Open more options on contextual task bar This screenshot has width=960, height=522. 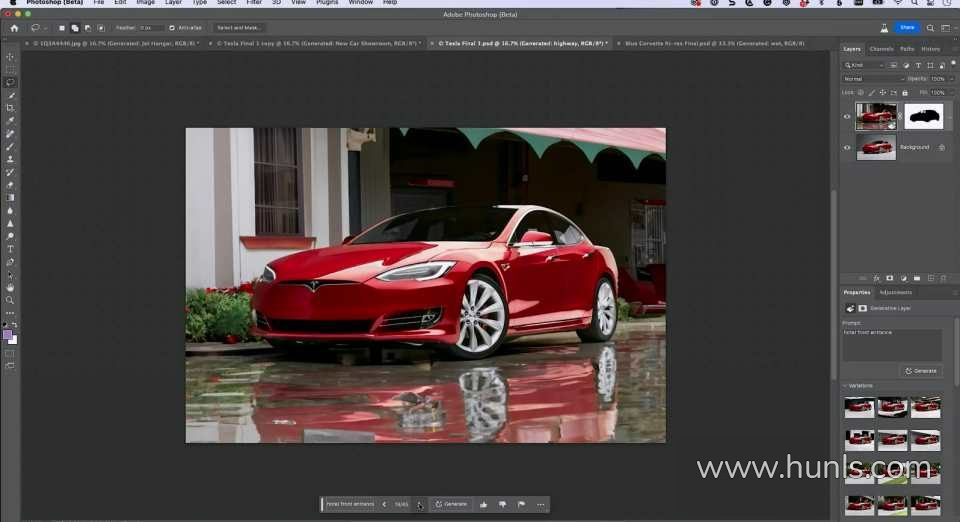pyautogui.click(x=541, y=504)
